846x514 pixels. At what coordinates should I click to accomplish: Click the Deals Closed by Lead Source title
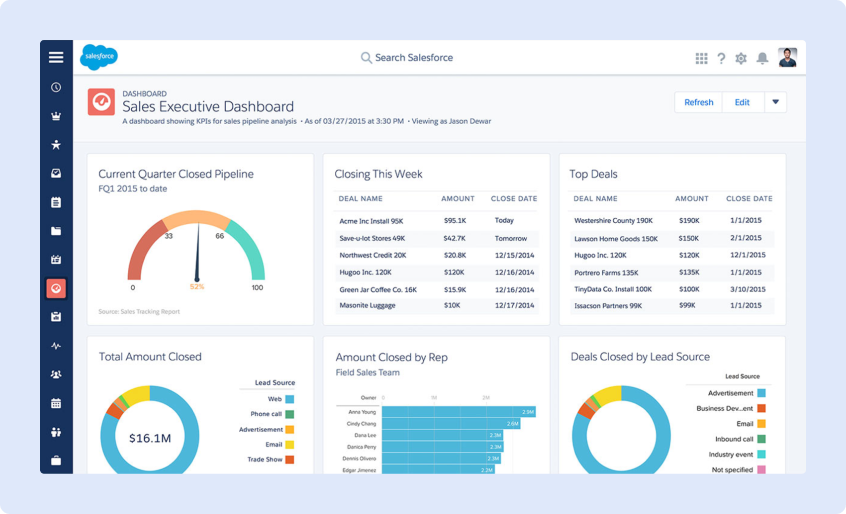tap(640, 357)
